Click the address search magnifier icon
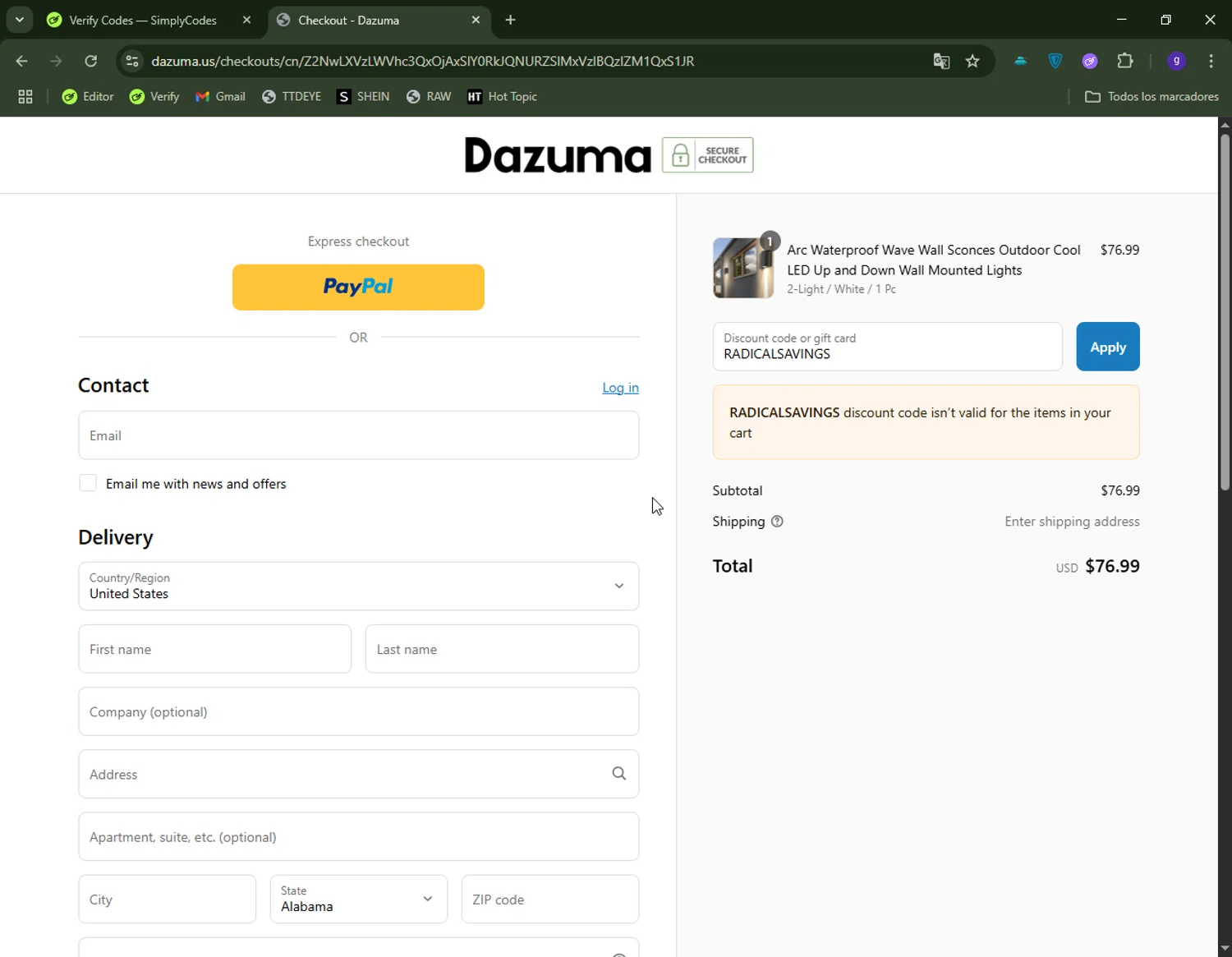Viewport: 1232px width, 957px height. (x=619, y=774)
